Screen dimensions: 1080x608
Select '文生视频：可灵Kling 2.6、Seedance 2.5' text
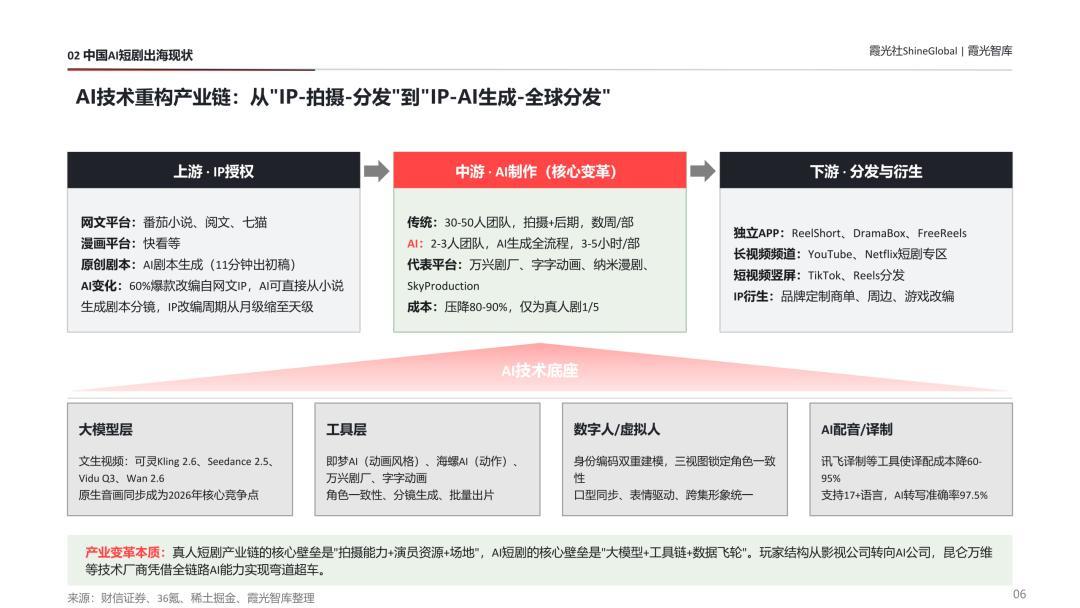[176, 461]
